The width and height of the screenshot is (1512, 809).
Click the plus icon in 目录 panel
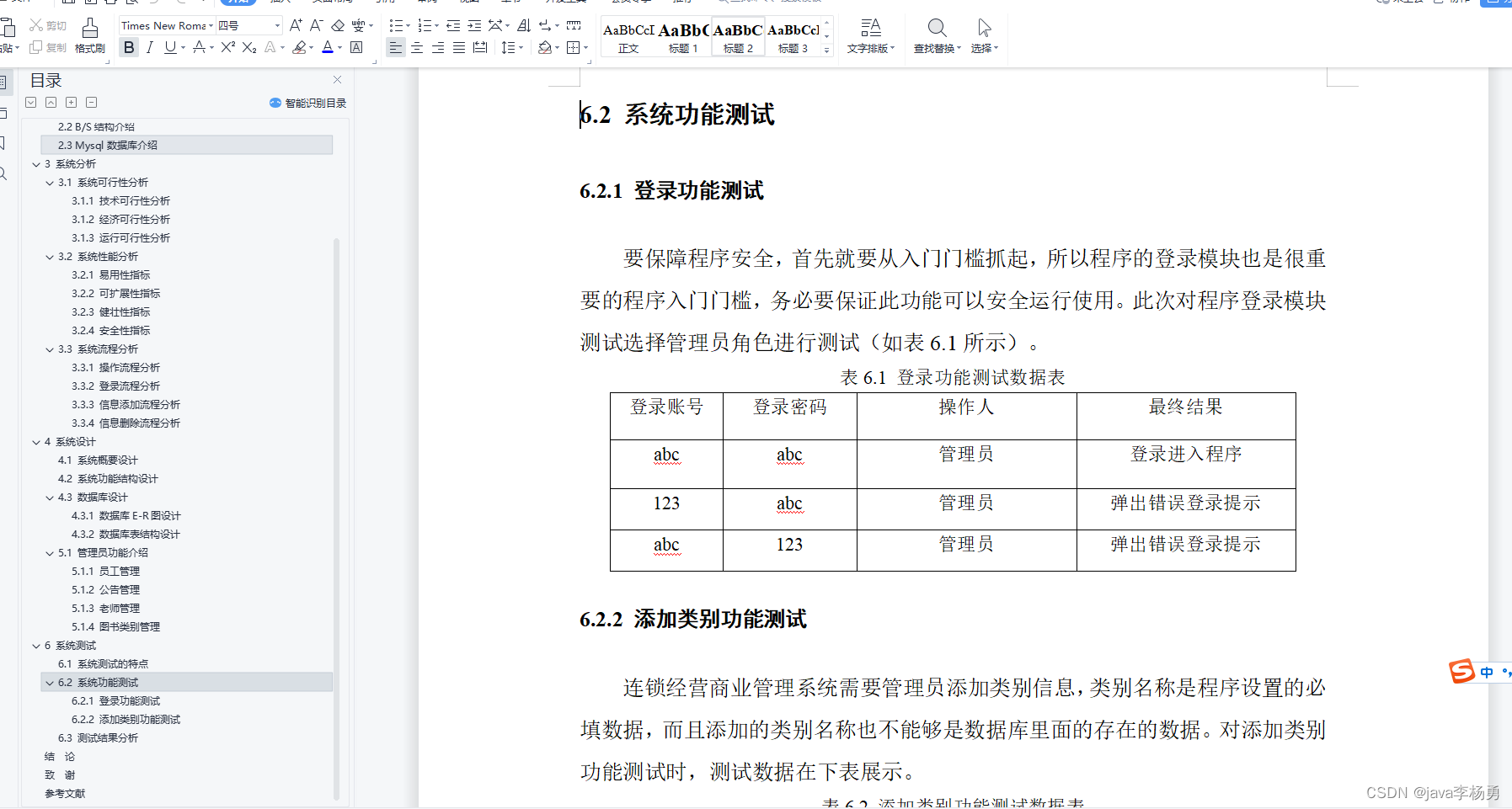[x=72, y=103]
